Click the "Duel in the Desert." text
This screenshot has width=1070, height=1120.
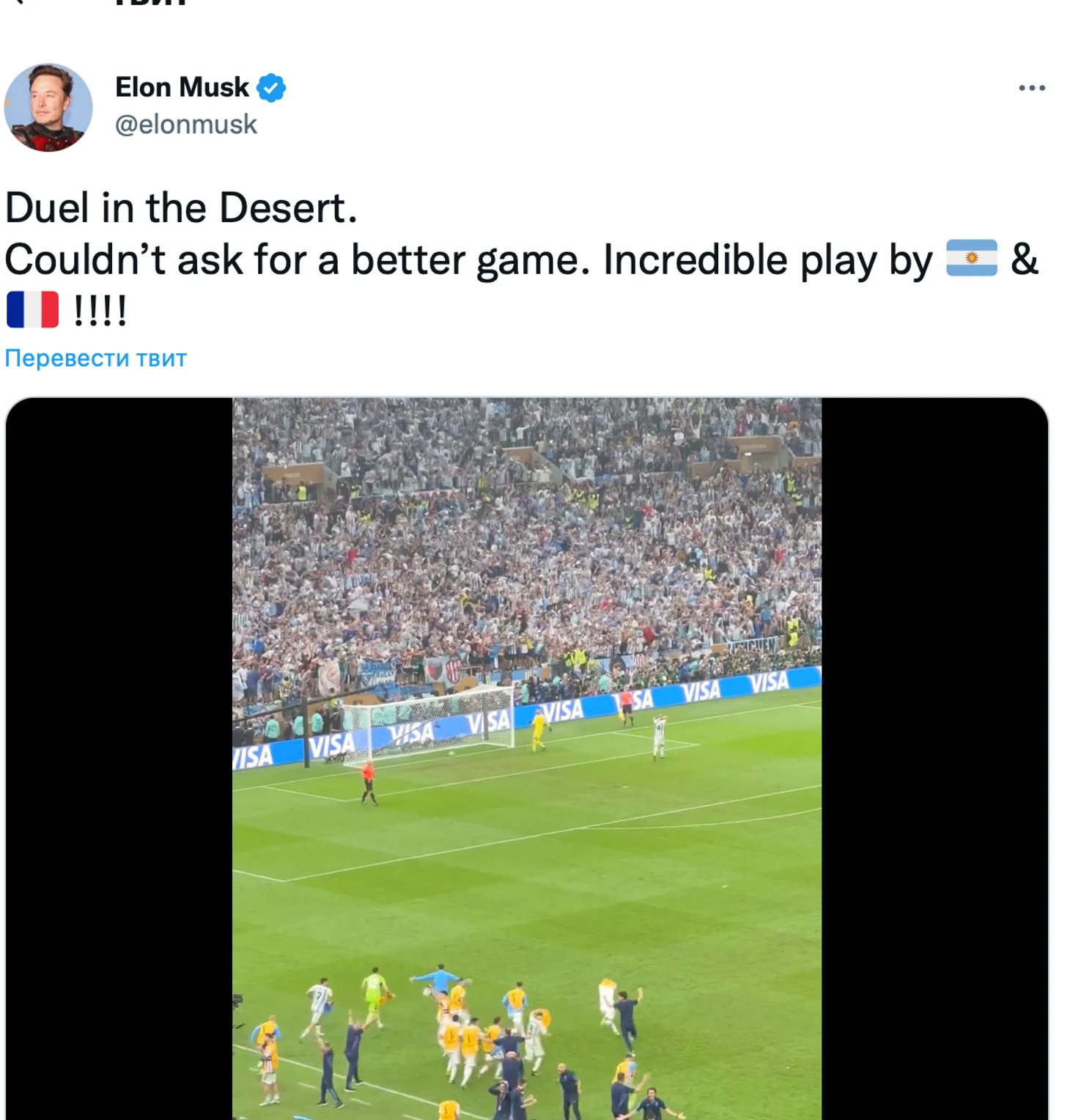[x=181, y=207]
